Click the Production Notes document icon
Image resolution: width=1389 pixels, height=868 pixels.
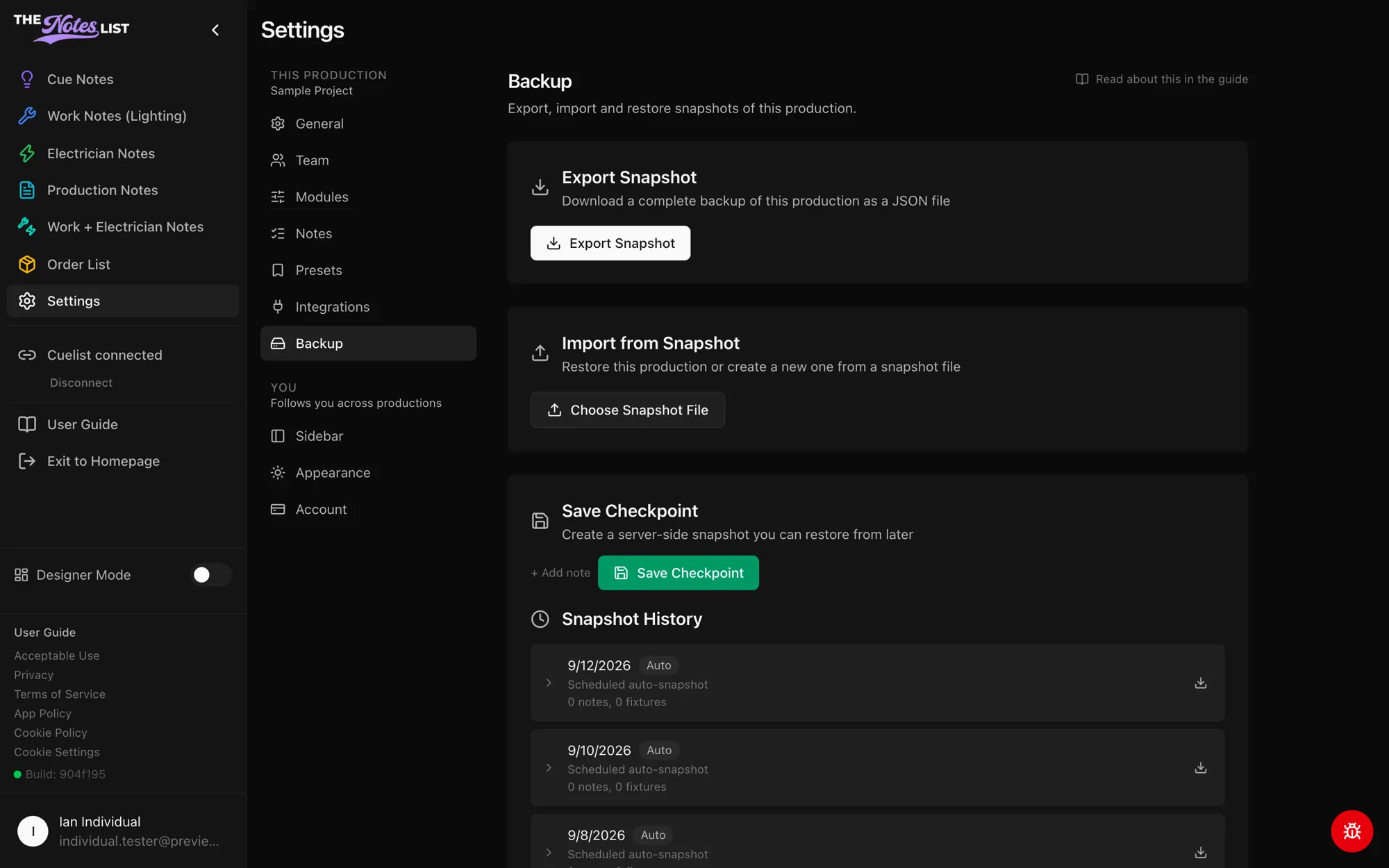click(27, 190)
